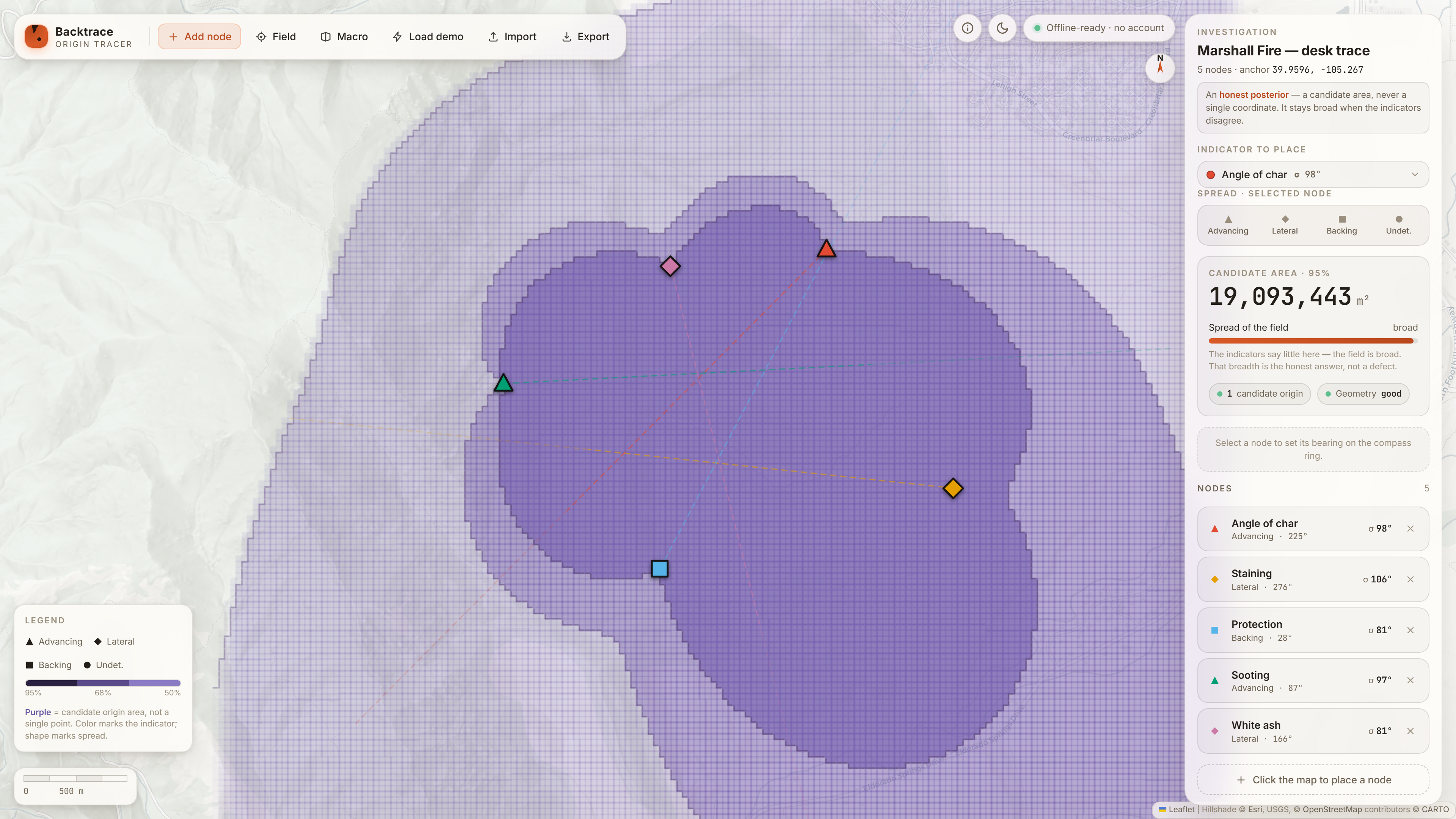Viewport: 1456px width, 819px height.
Task: Remove the White ash node
Action: point(1411,731)
